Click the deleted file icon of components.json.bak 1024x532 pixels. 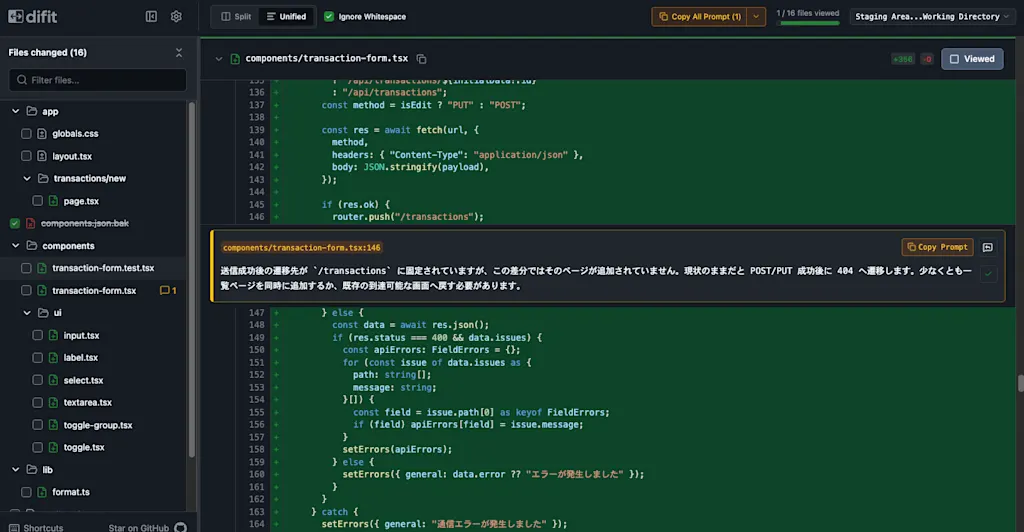click(x=31, y=223)
